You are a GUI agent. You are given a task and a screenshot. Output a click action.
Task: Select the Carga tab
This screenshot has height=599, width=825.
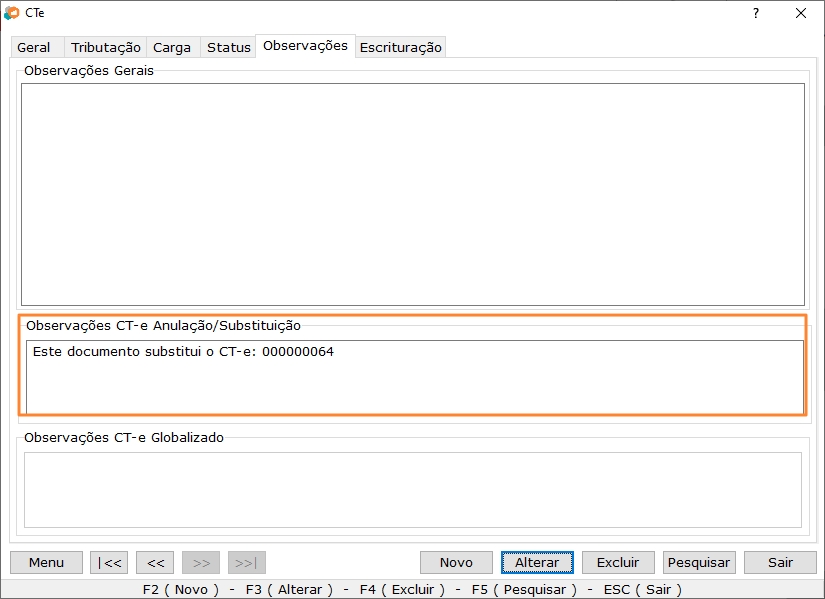tap(172, 47)
